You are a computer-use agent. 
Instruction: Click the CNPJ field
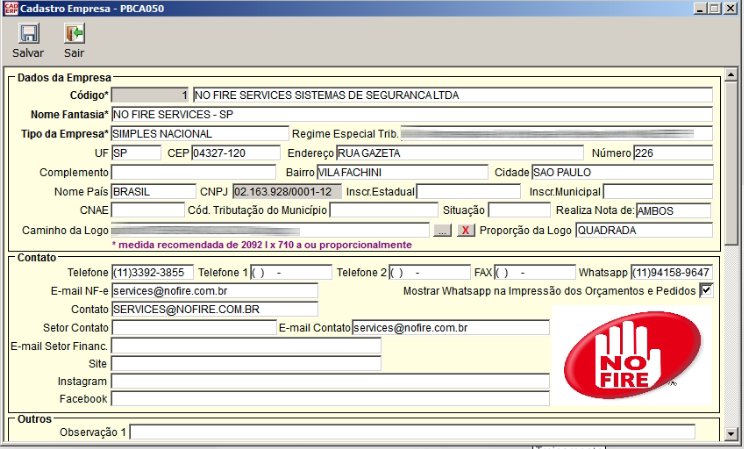click(x=287, y=192)
